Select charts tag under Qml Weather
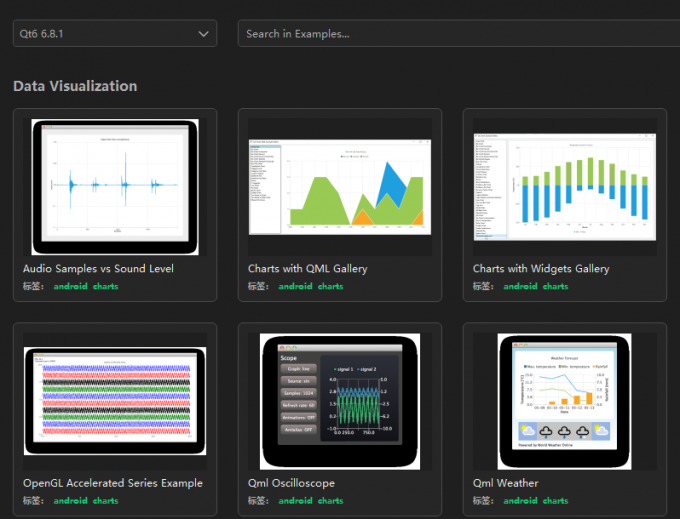Image resolution: width=680 pixels, height=519 pixels. tap(555, 501)
